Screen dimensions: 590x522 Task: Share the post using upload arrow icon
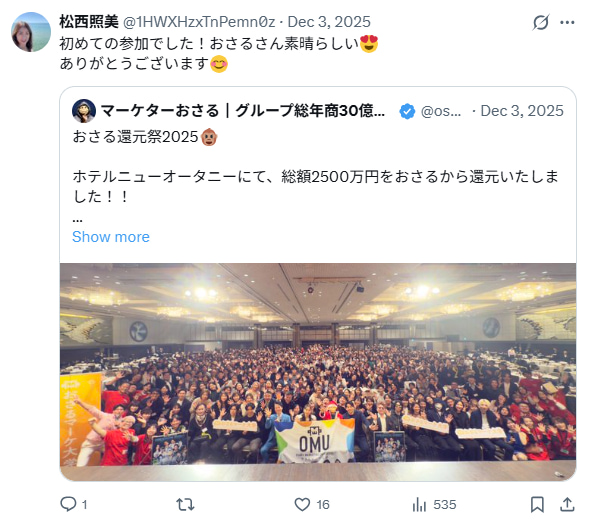567,504
